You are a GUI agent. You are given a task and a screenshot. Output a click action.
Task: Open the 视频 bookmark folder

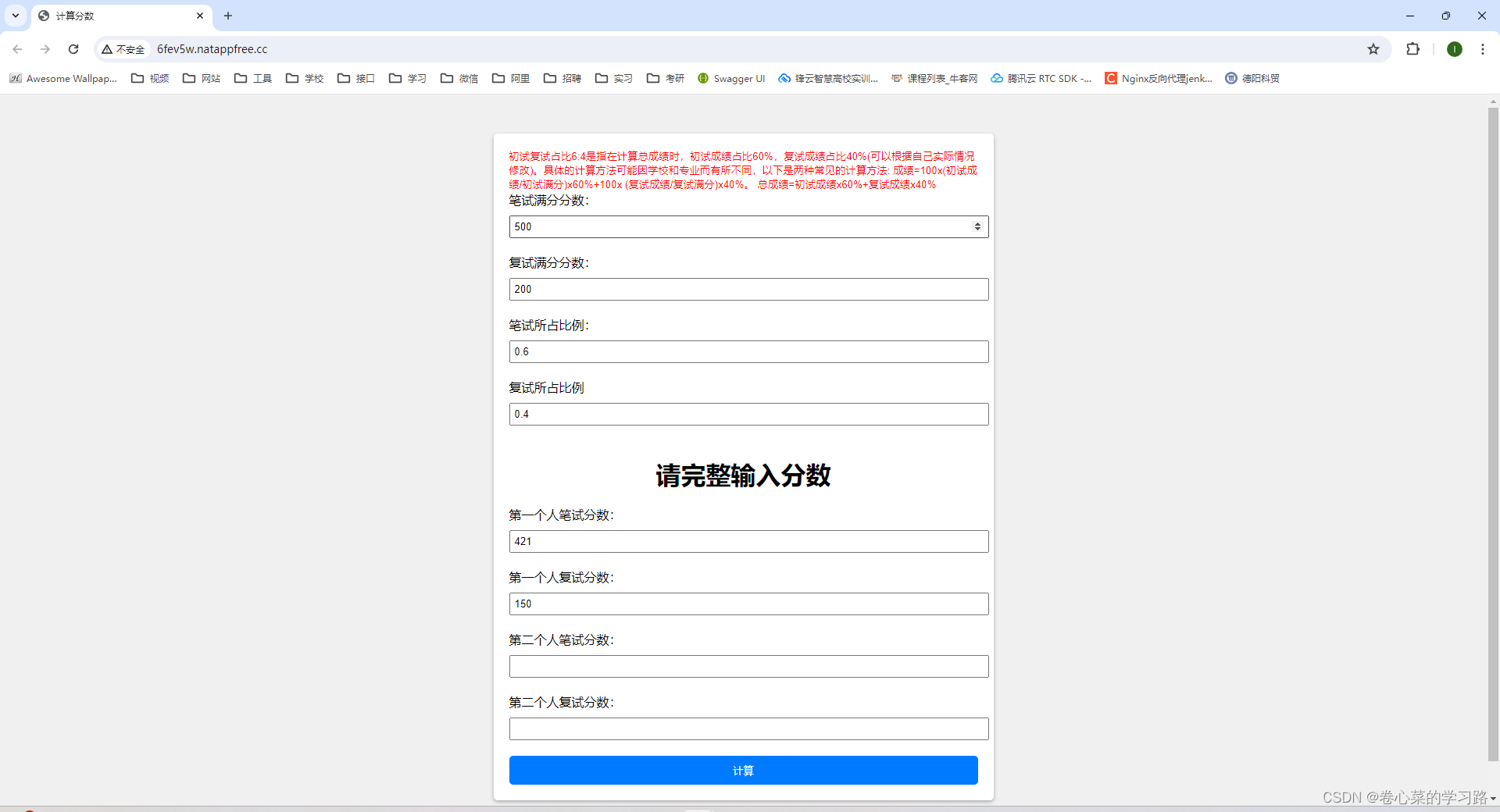click(150, 78)
